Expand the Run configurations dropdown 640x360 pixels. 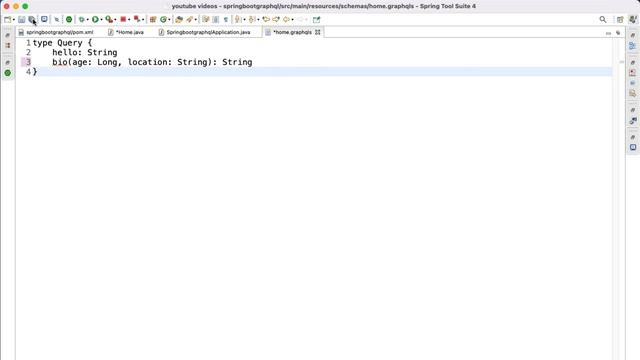(101, 20)
